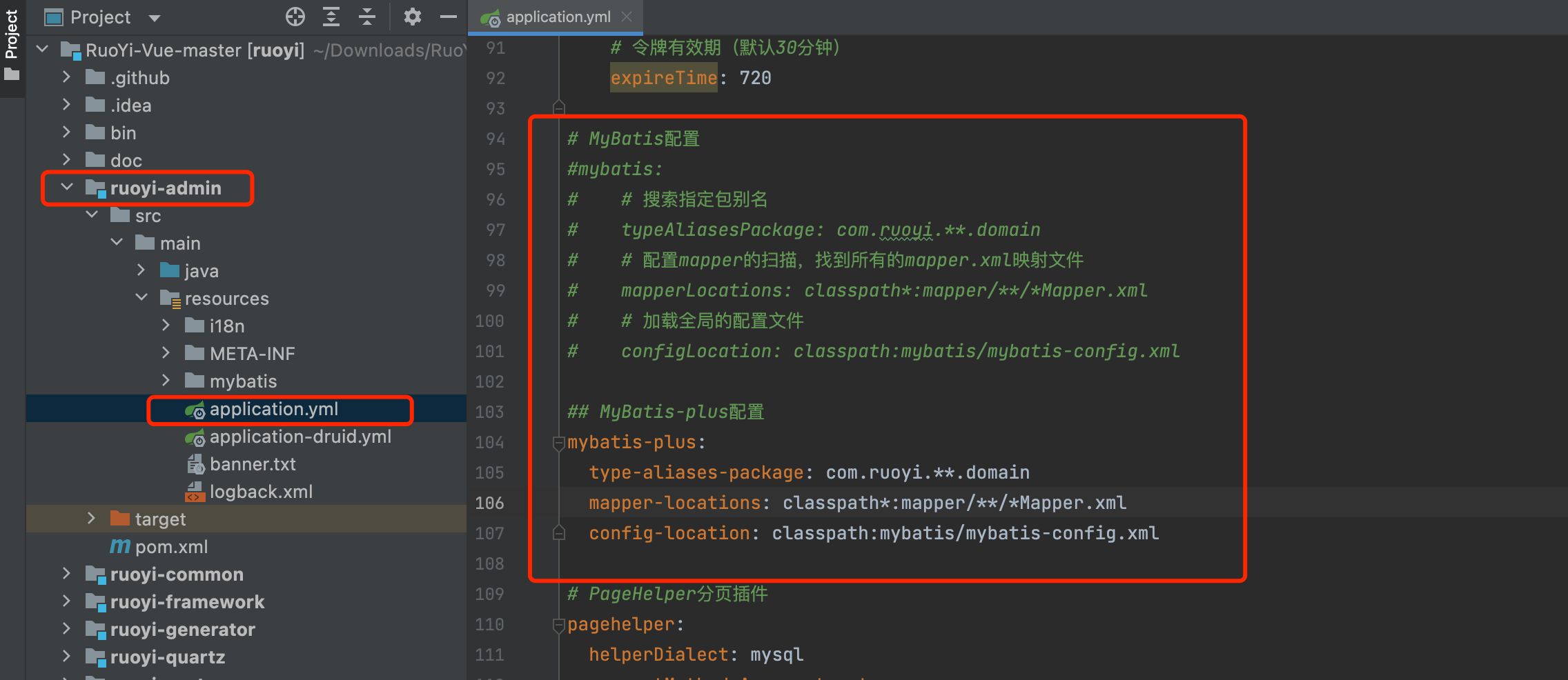Hide the Project panel with minus icon

click(449, 17)
